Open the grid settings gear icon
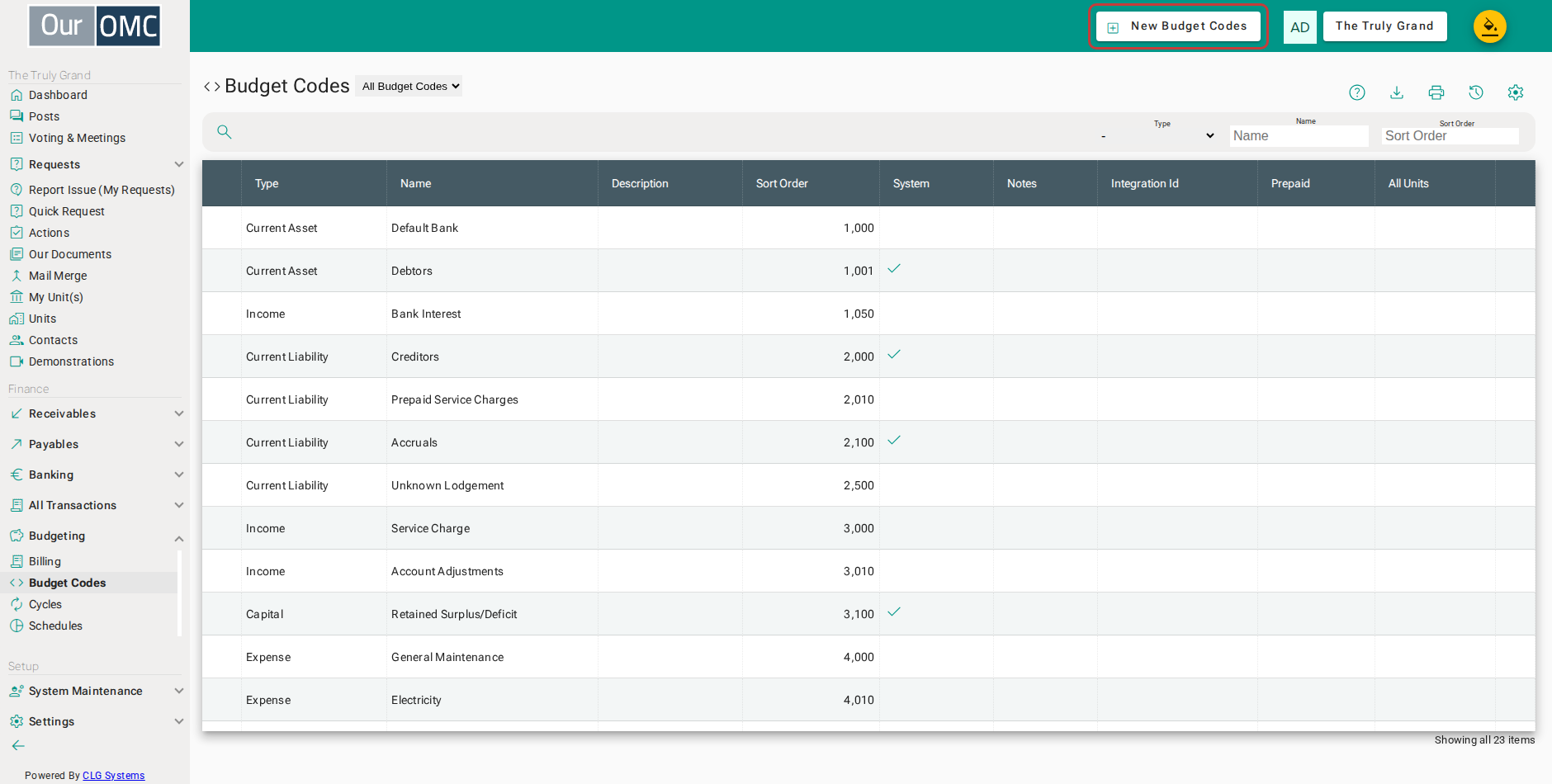Viewport: 1552px width, 784px height. pos(1516,92)
